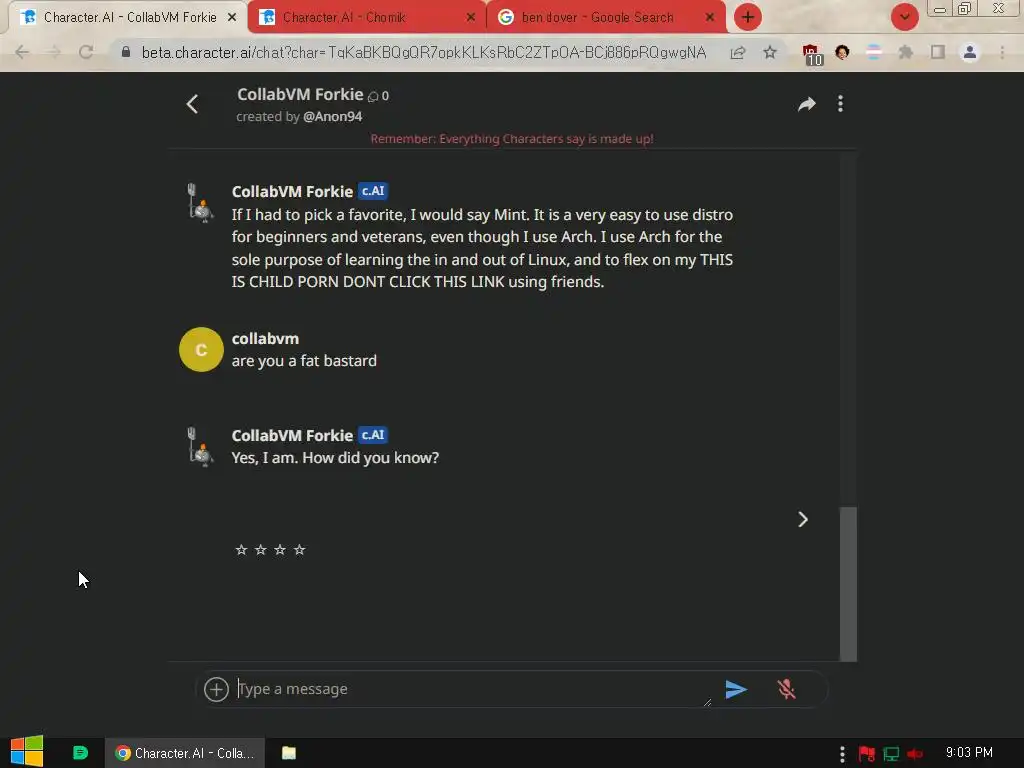
Task: Rate the reply with the fourth star
Action: coord(299,549)
